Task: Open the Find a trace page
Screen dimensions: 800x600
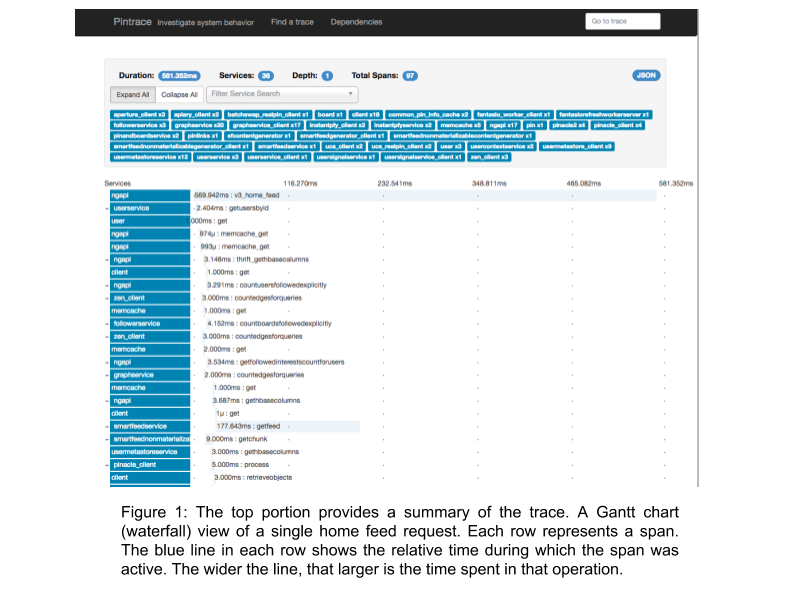Action: (292, 22)
